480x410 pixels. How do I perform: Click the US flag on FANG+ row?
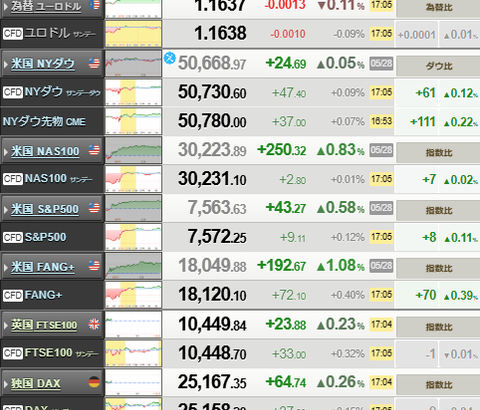[94, 266]
